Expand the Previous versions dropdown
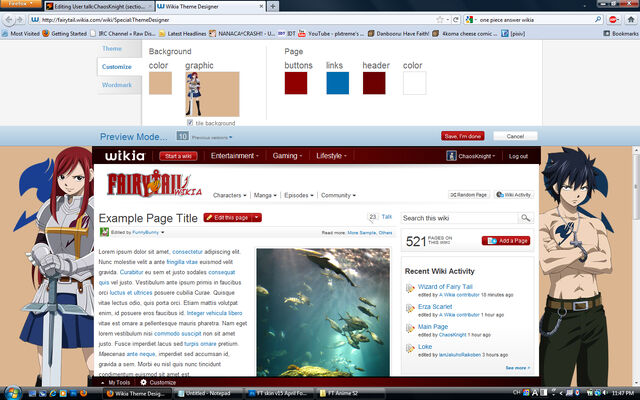 pyautogui.click(x=212, y=138)
